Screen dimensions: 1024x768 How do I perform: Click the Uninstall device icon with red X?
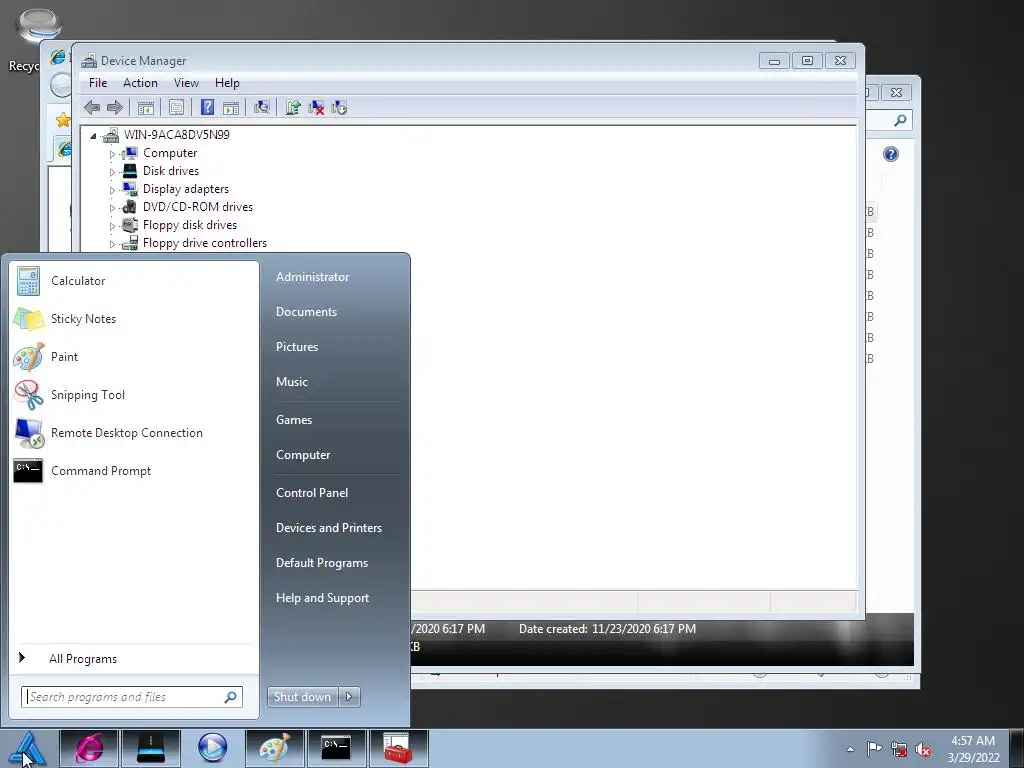click(x=316, y=108)
